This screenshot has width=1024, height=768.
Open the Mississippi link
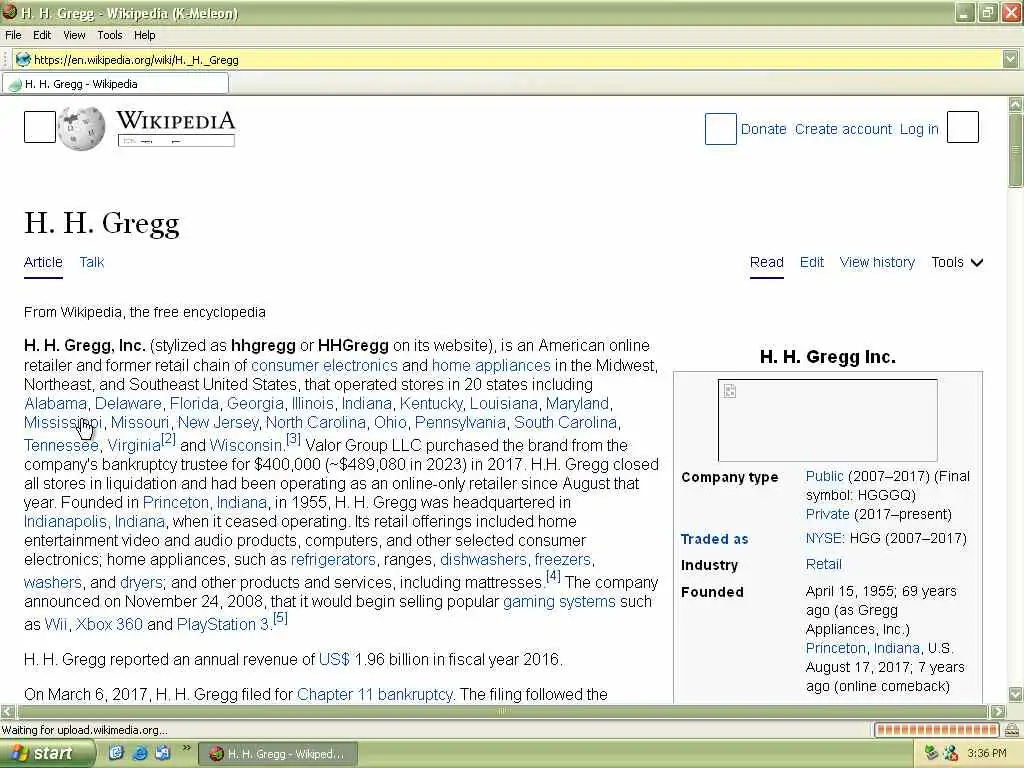click(x=63, y=423)
